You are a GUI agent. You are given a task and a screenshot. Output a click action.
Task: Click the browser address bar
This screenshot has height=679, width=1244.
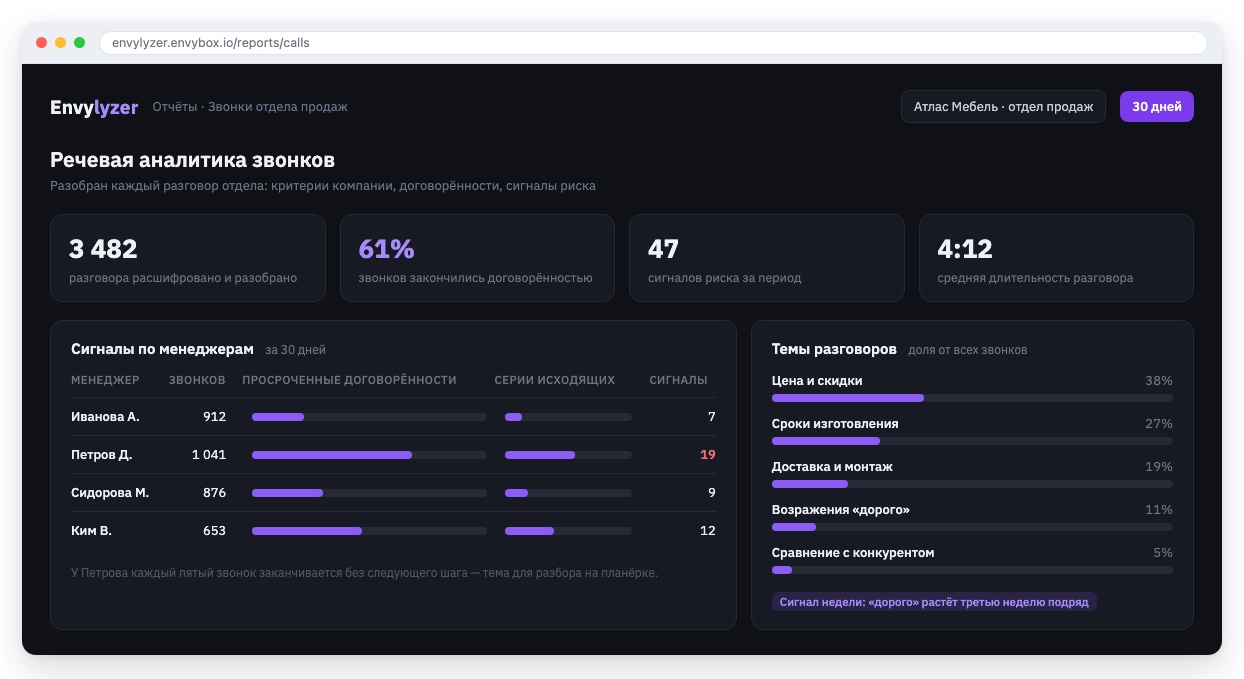coord(653,43)
